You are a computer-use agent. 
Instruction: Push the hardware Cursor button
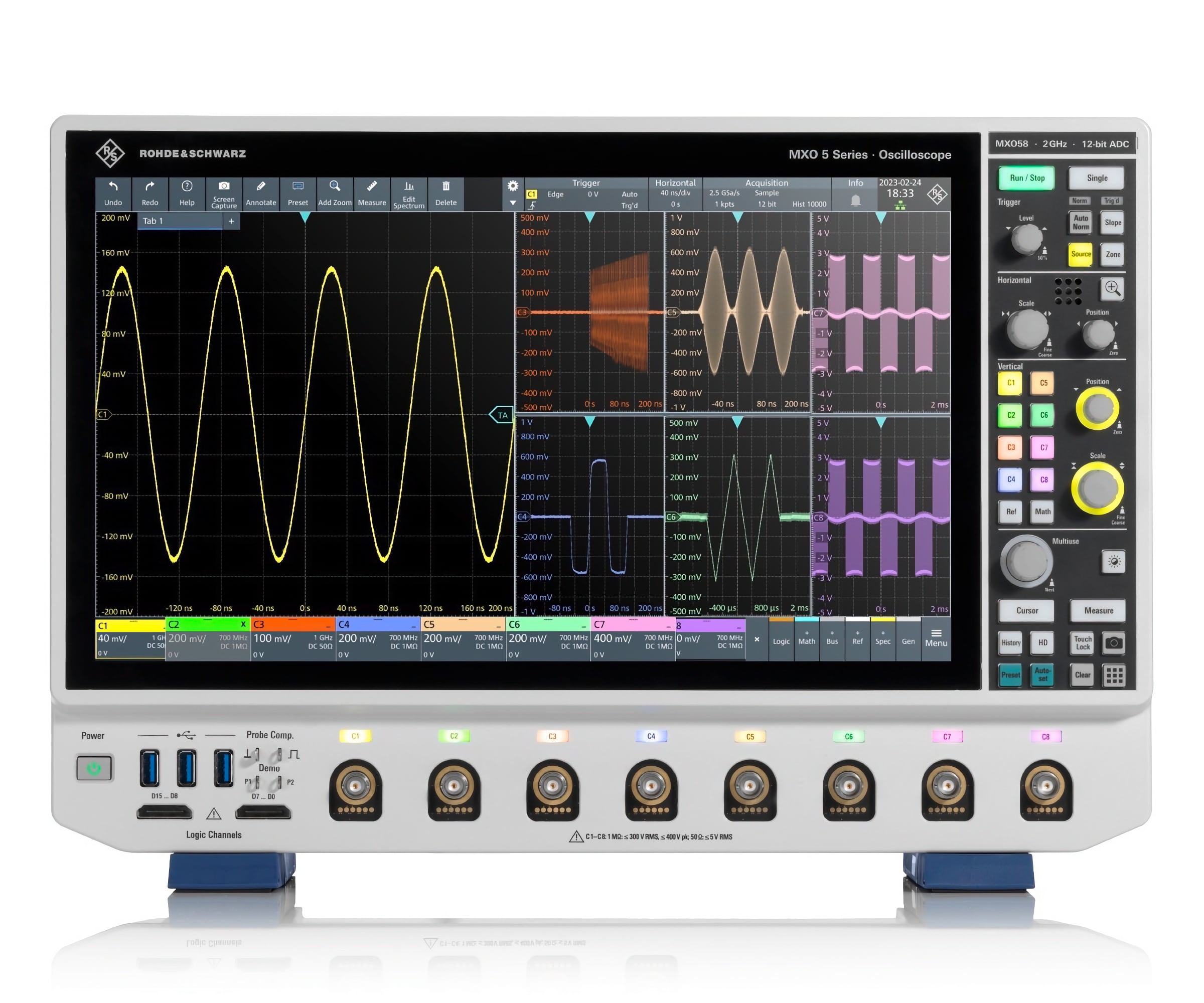pyautogui.click(x=1026, y=611)
